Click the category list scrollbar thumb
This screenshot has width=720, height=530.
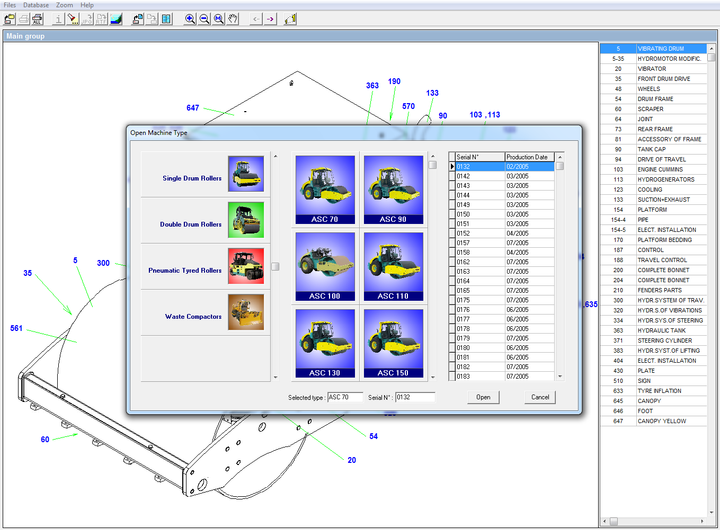coord(276,266)
